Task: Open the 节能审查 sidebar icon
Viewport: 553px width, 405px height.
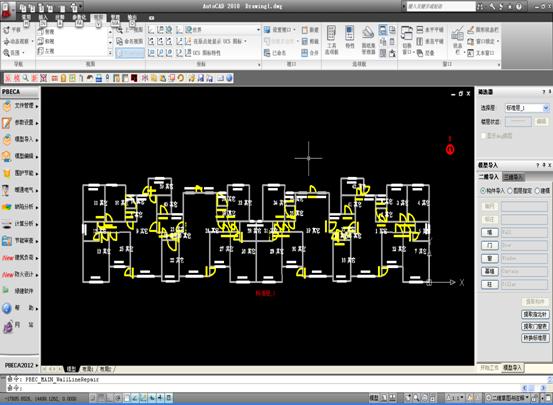Action: (x=7, y=241)
